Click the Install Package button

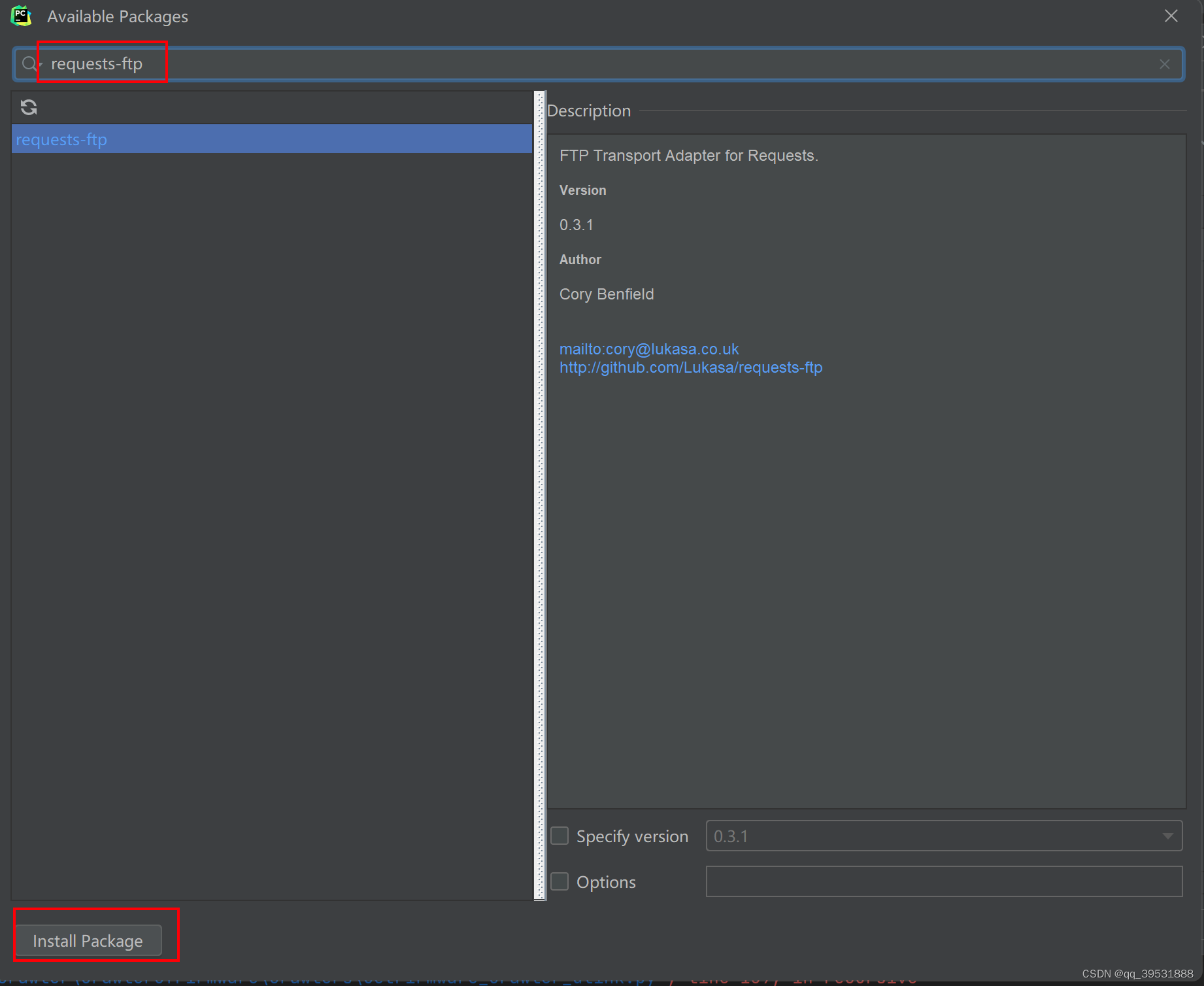click(x=88, y=940)
